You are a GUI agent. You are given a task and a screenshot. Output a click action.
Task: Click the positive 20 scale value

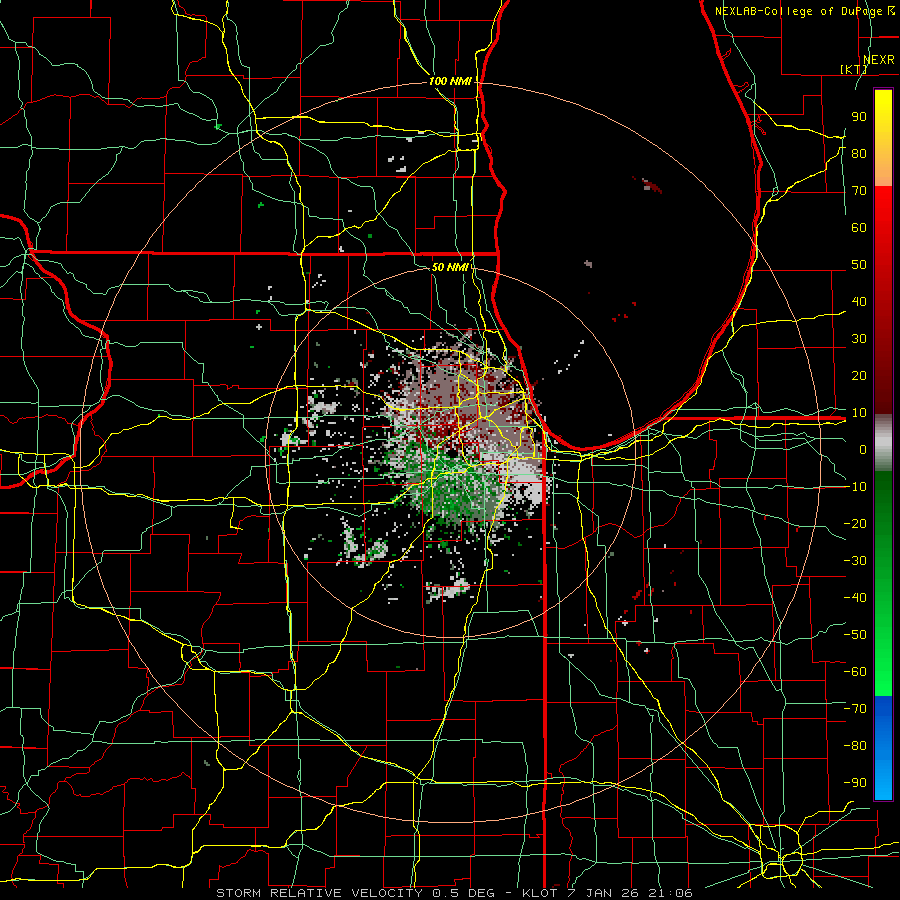[859, 375]
